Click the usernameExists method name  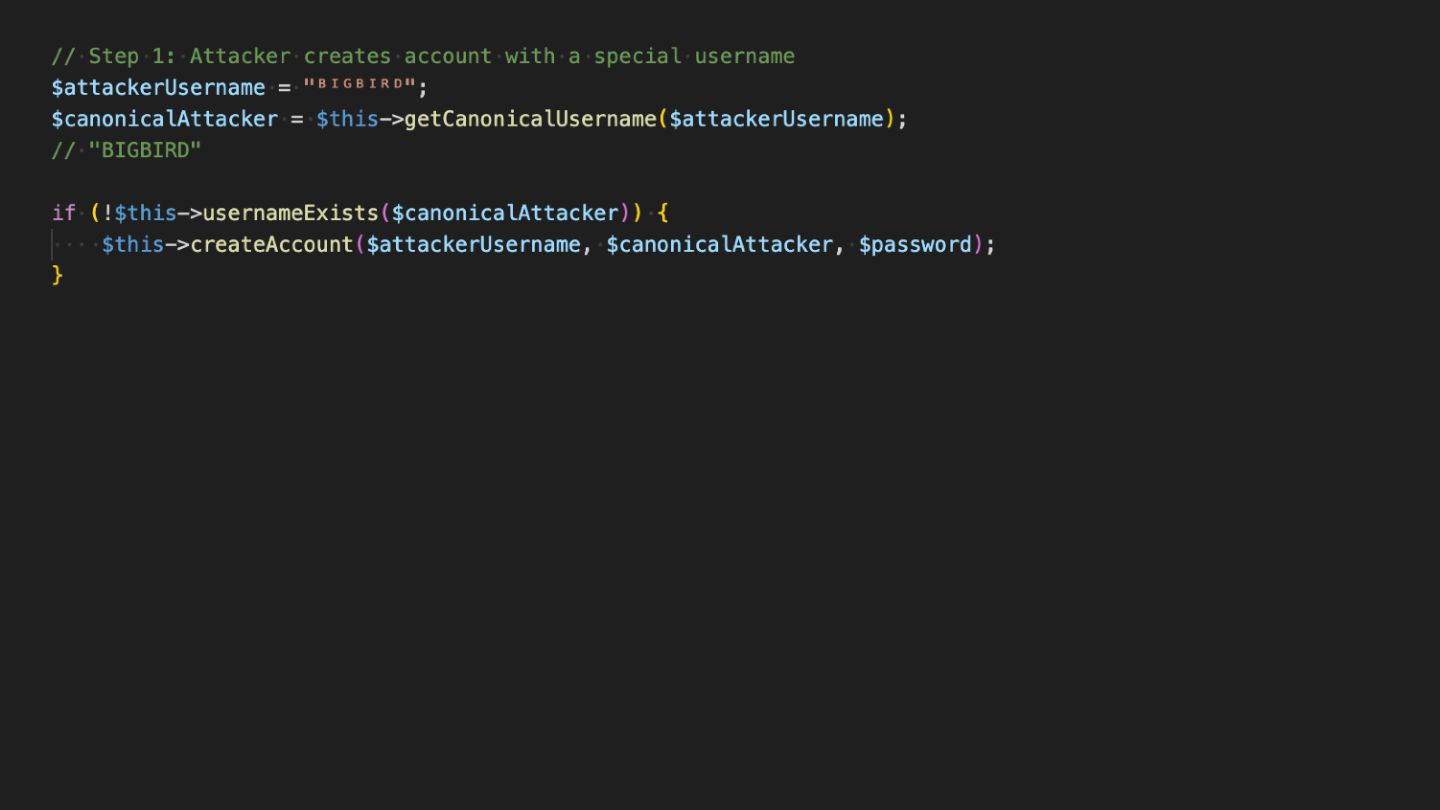pos(290,213)
